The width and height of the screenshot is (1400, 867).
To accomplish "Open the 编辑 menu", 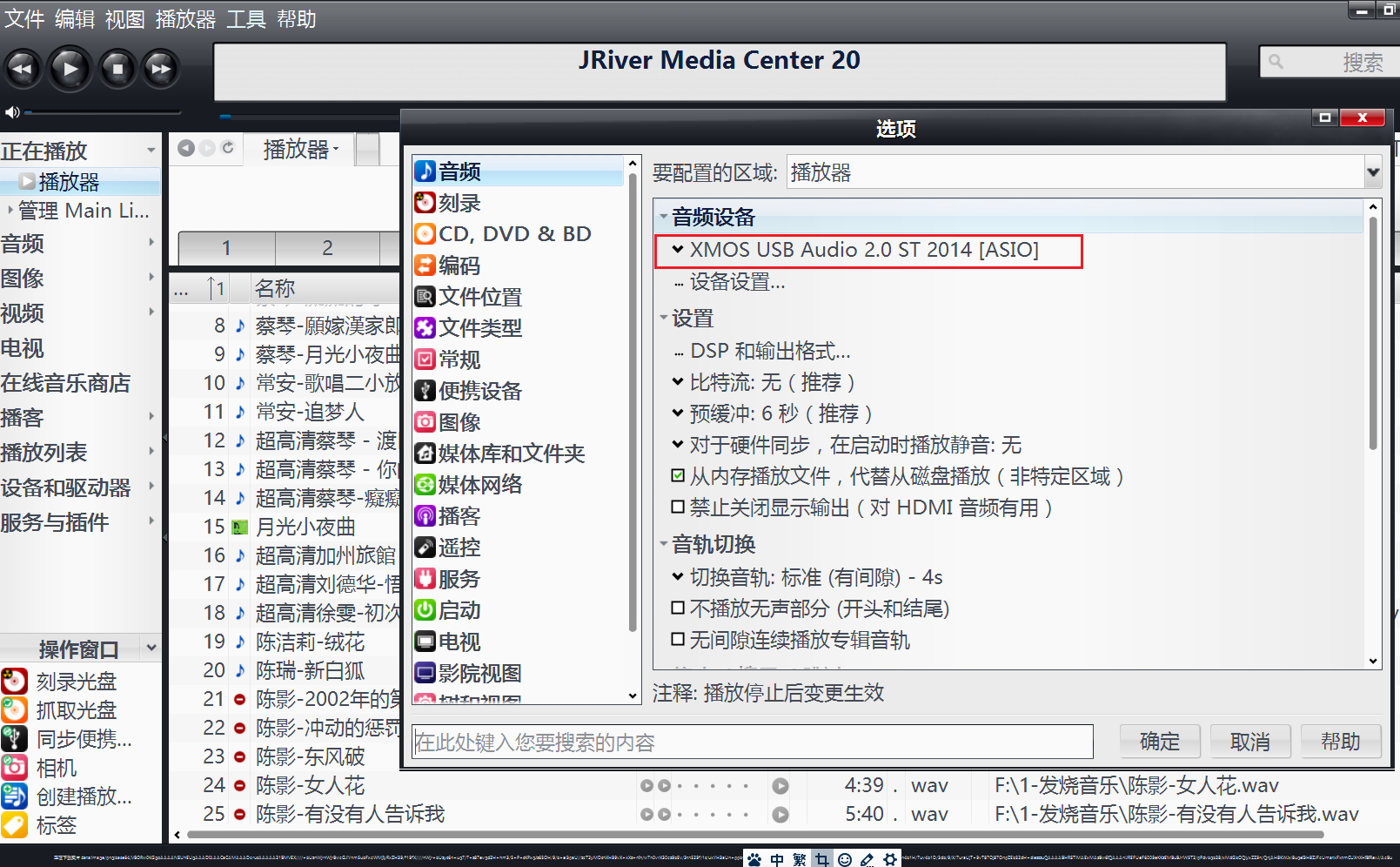I will pyautogui.click(x=75, y=18).
